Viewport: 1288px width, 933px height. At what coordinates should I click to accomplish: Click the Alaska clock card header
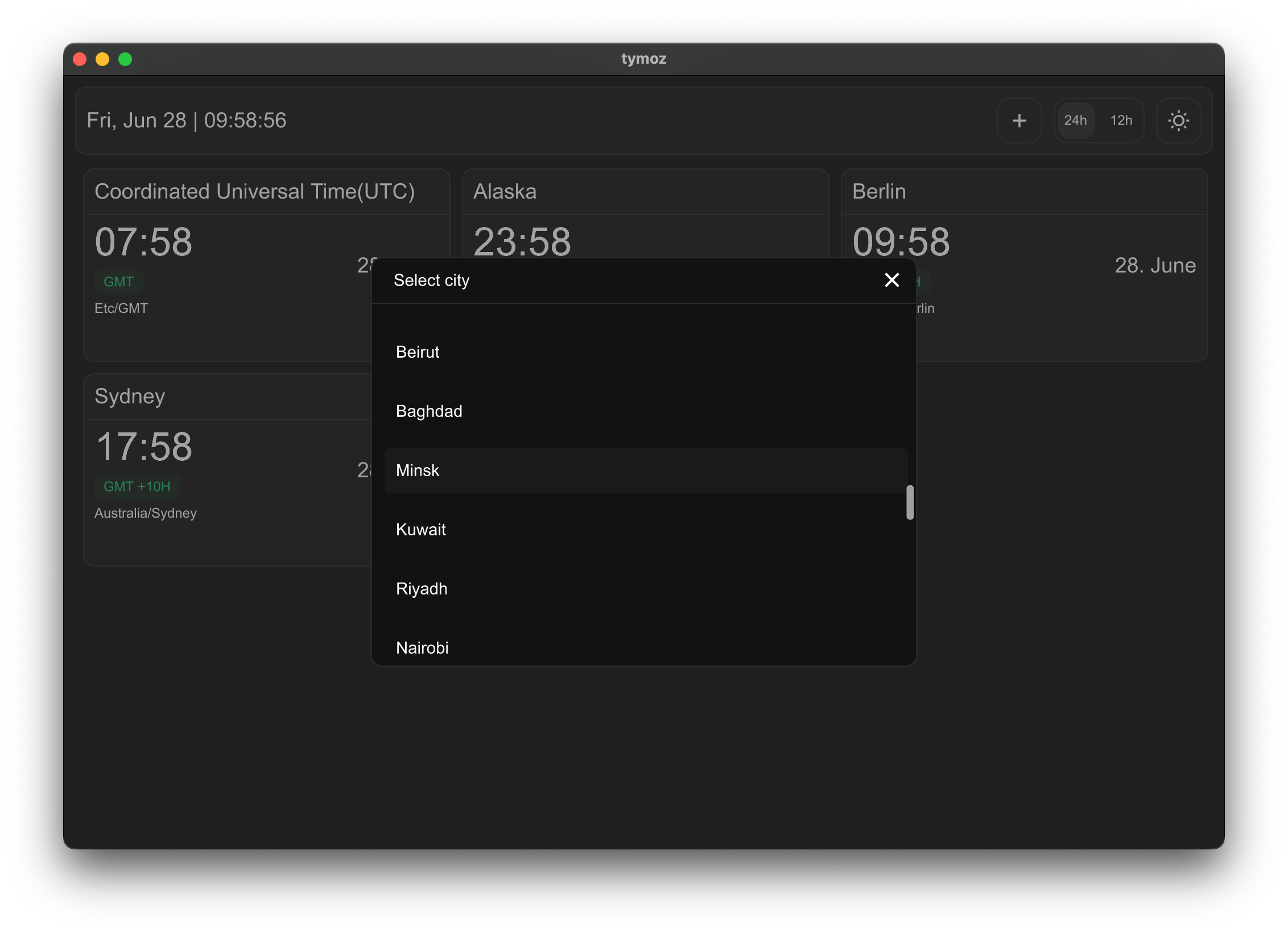pyautogui.click(x=505, y=192)
